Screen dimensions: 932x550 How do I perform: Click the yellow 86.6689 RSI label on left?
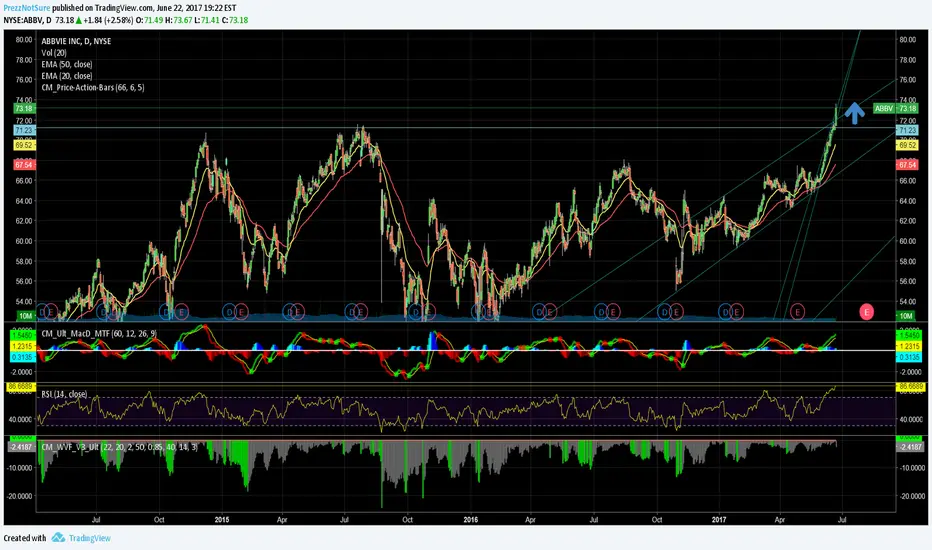(x=21, y=386)
